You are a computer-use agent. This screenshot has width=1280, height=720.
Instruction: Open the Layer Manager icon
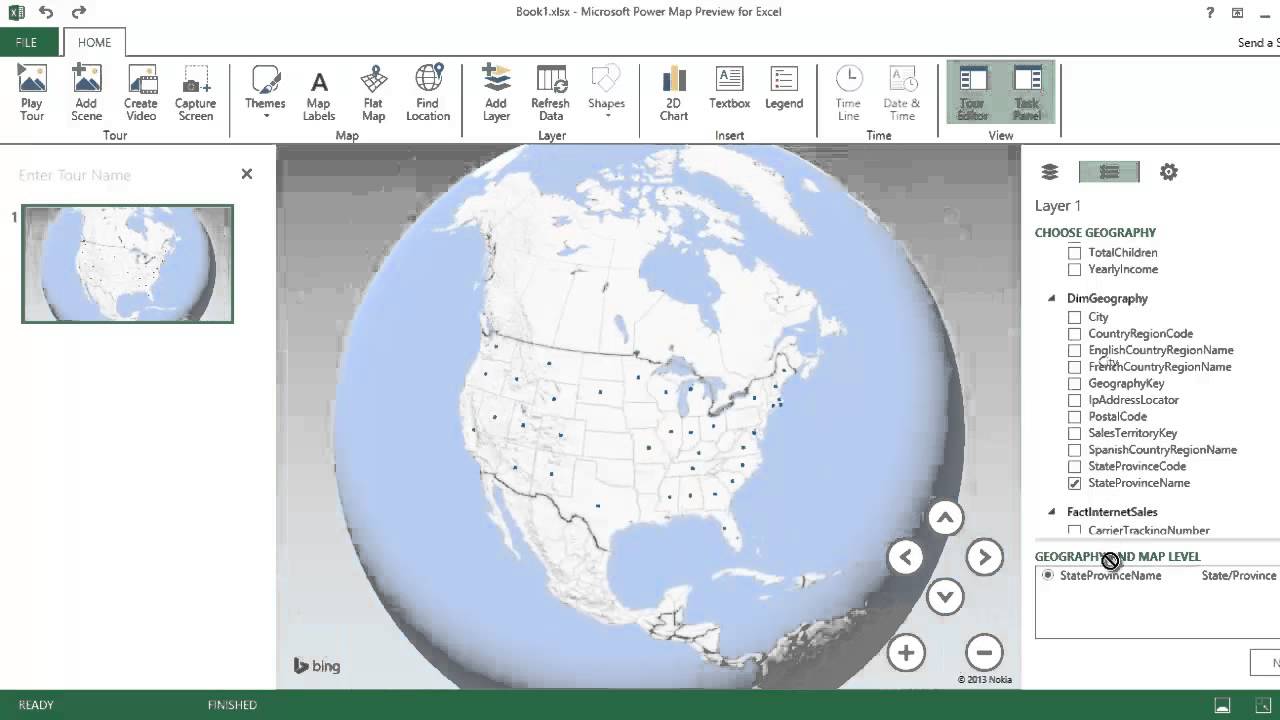click(1050, 172)
